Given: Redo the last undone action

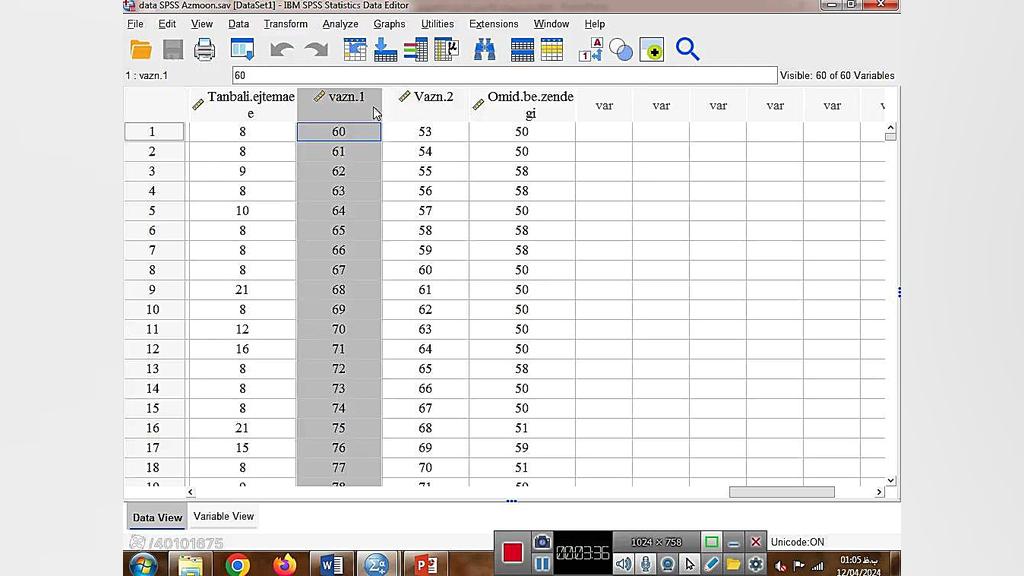Looking at the screenshot, I should tap(316, 50).
